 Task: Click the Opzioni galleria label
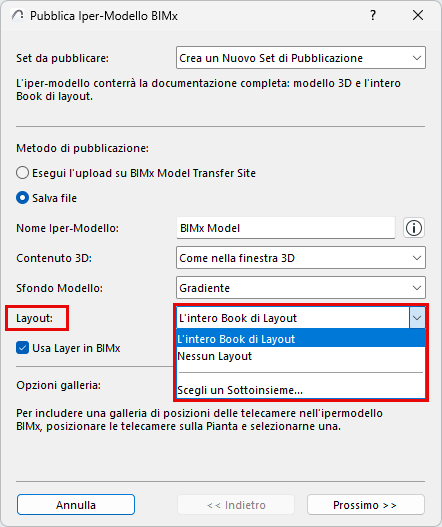tap(58, 385)
